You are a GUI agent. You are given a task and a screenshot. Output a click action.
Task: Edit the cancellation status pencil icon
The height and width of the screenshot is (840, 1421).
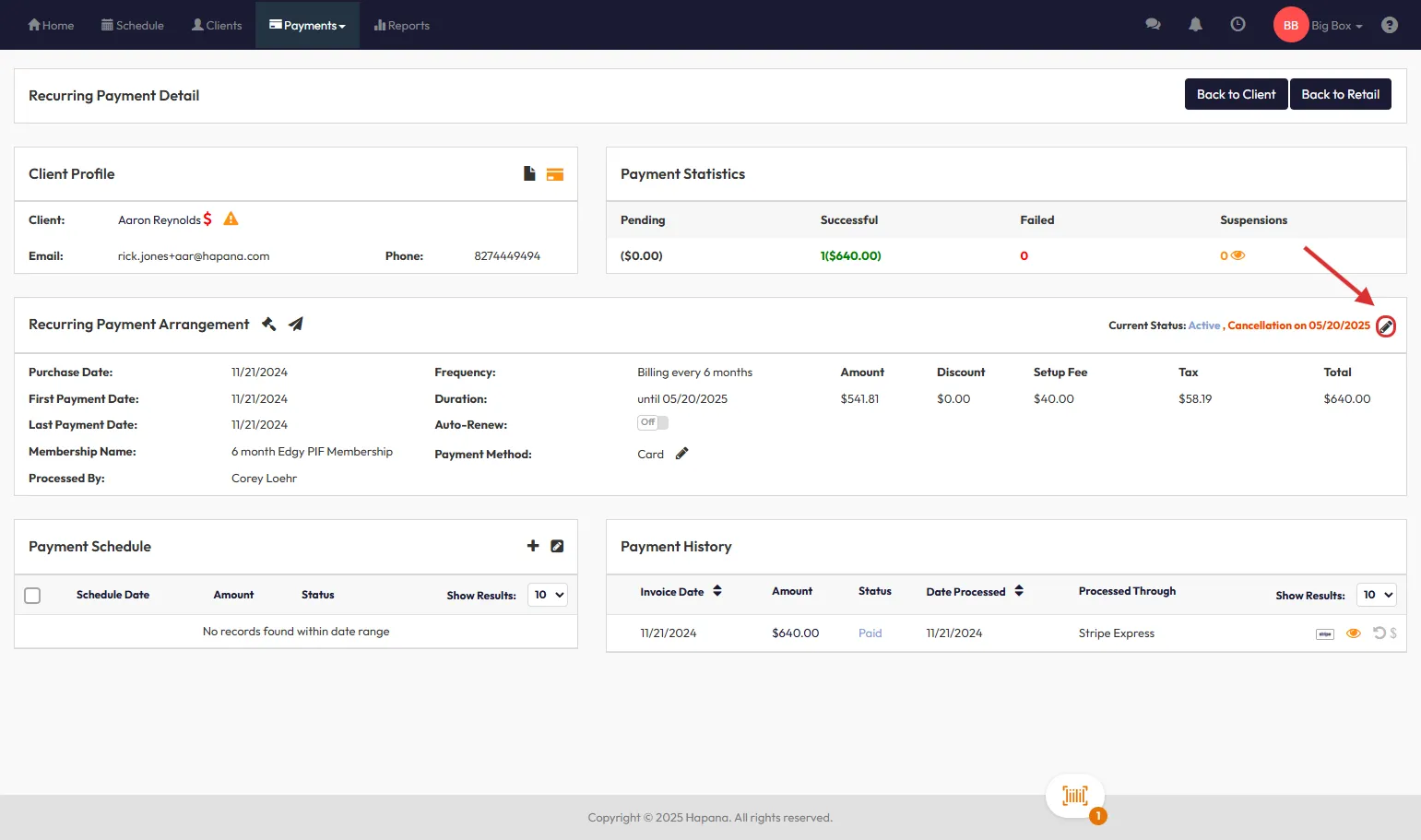point(1385,326)
